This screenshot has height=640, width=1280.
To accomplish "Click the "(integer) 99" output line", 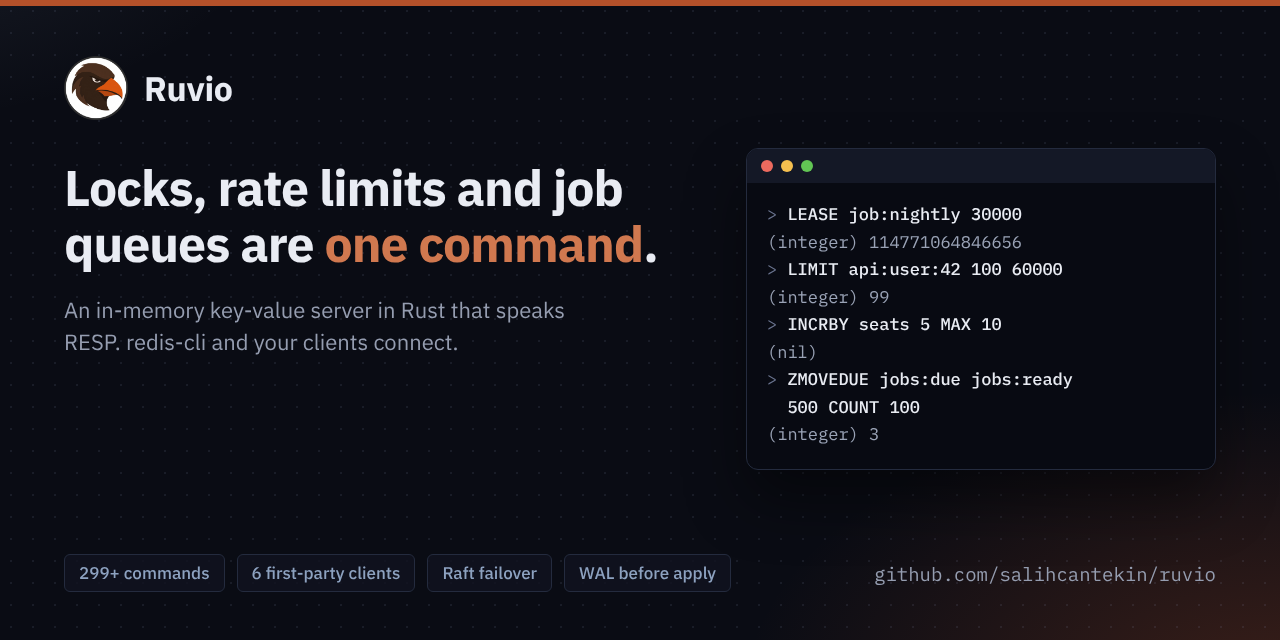I will (828, 297).
